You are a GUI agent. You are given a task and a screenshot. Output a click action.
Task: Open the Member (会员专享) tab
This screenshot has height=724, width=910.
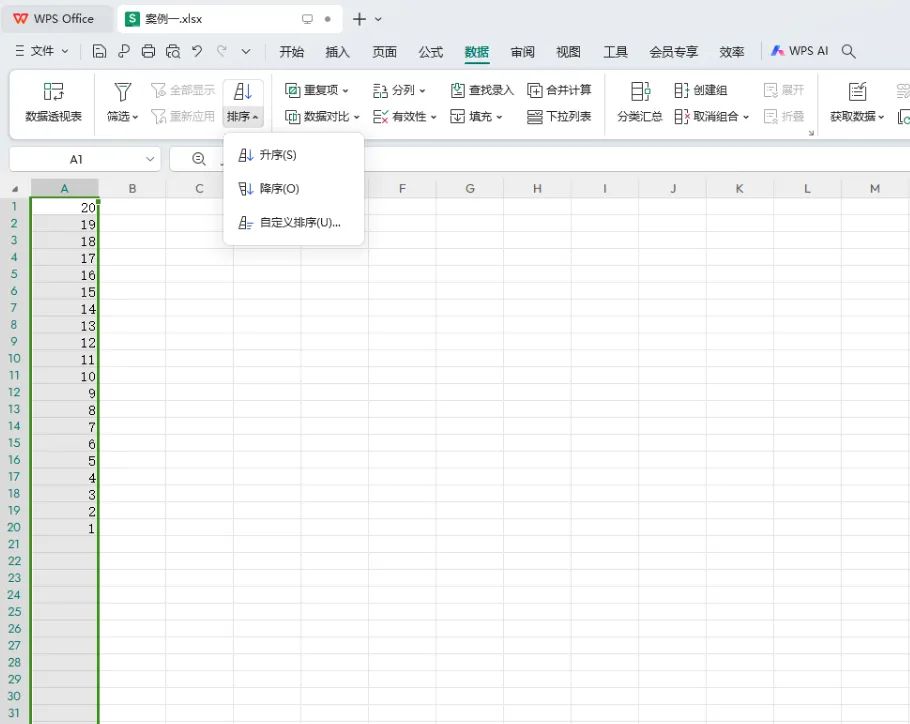click(x=673, y=52)
